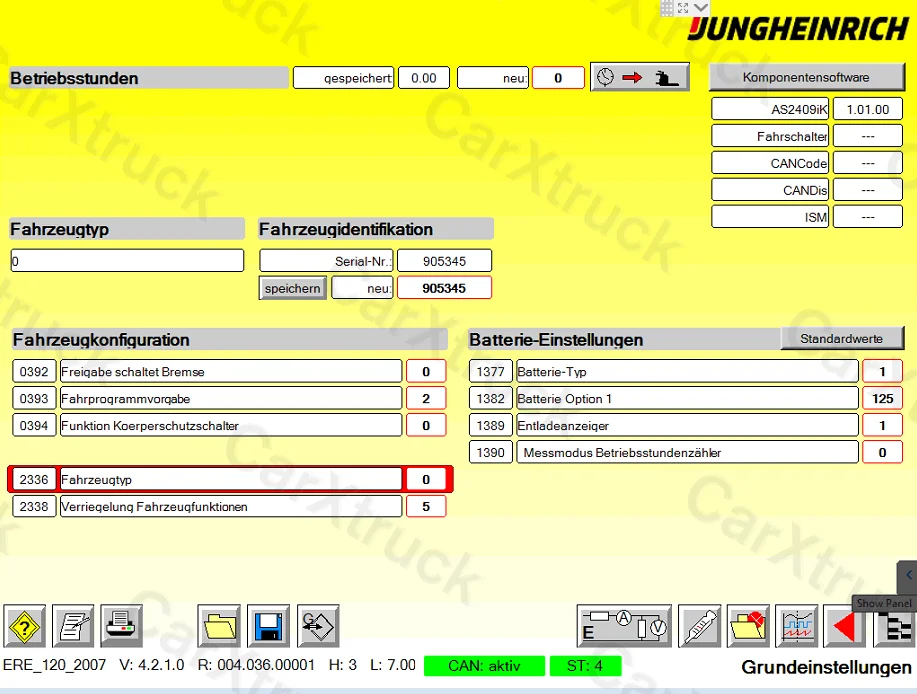This screenshot has width=917, height=694.
Task: Click the AS2409iK component label
Action: tap(770, 109)
